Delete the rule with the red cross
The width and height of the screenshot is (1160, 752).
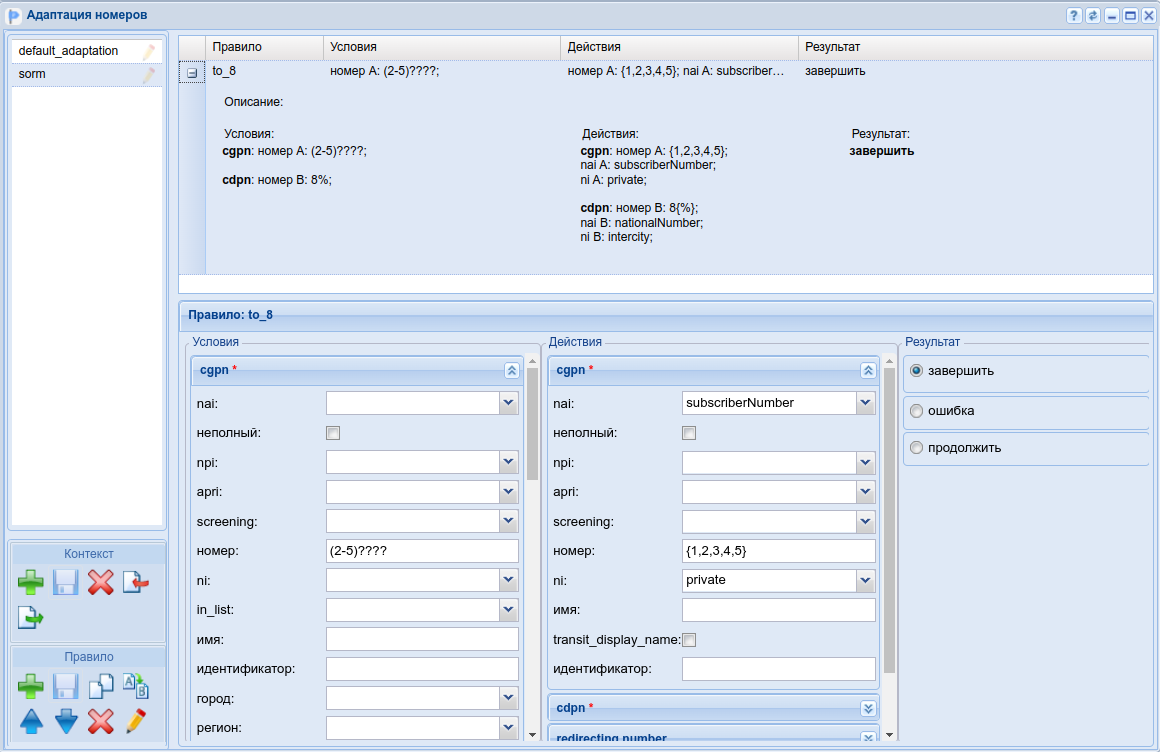(x=101, y=720)
